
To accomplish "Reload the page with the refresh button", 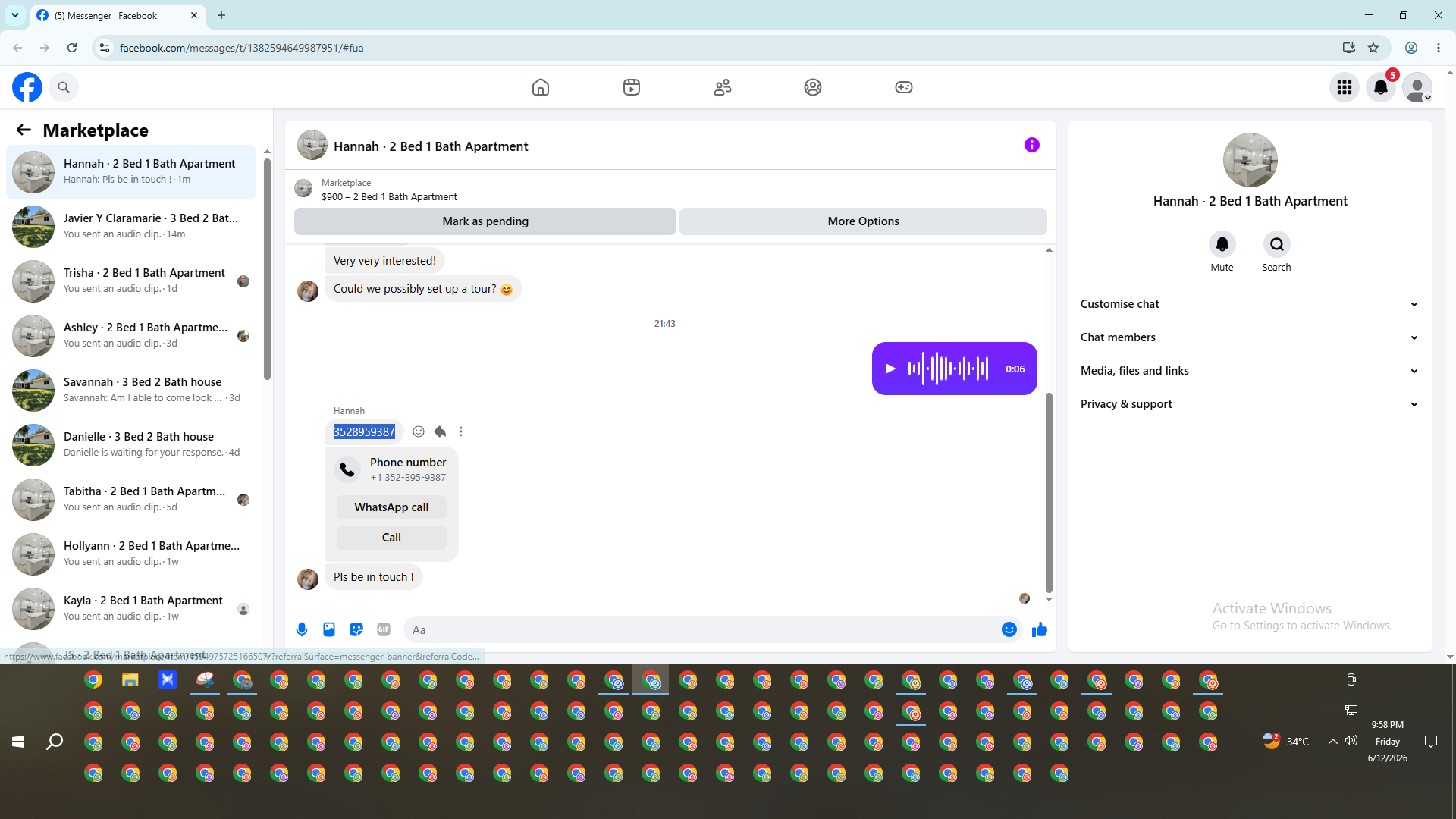I will coord(72,48).
